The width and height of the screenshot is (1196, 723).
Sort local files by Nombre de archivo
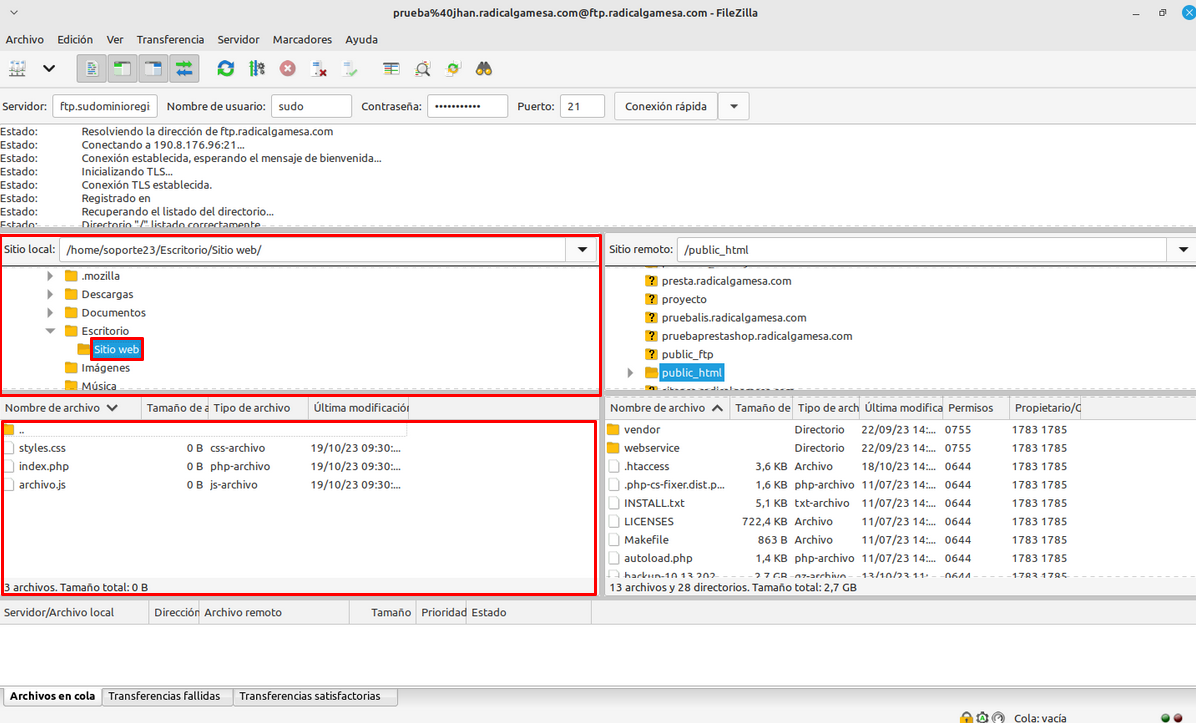click(x=71, y=408)
